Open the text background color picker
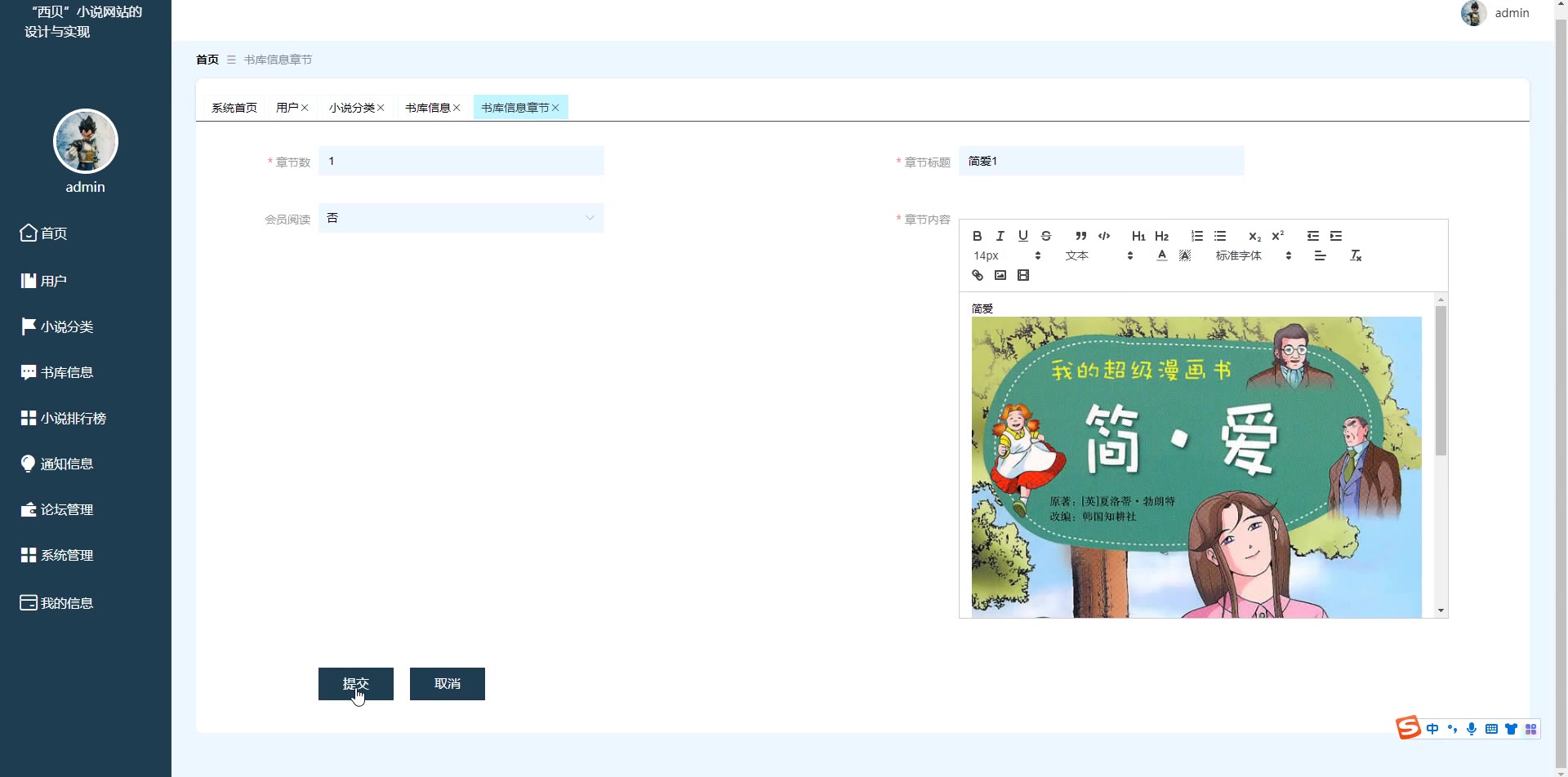 1185,255
